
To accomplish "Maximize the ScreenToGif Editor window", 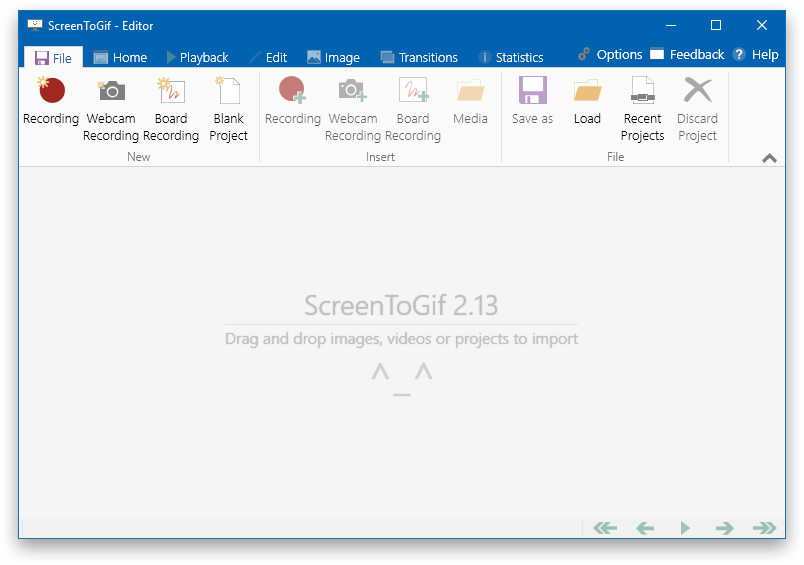I will tap(716, 25).
